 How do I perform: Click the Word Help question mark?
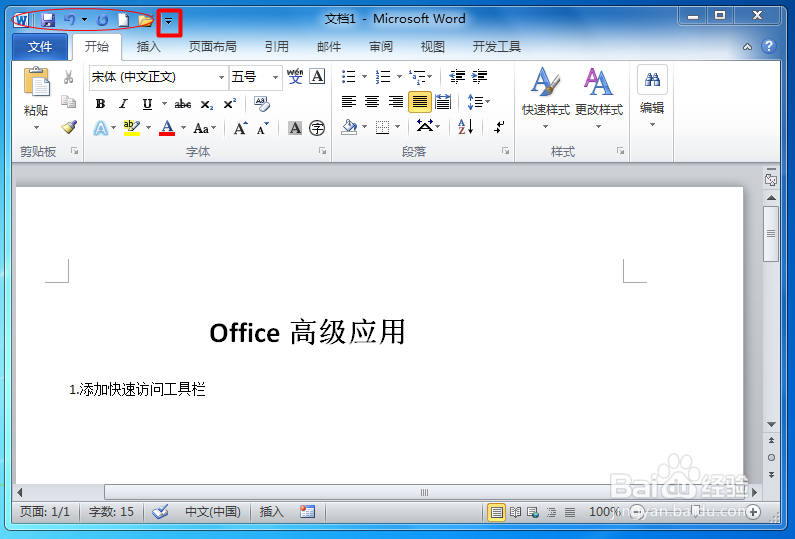(769, 46)
